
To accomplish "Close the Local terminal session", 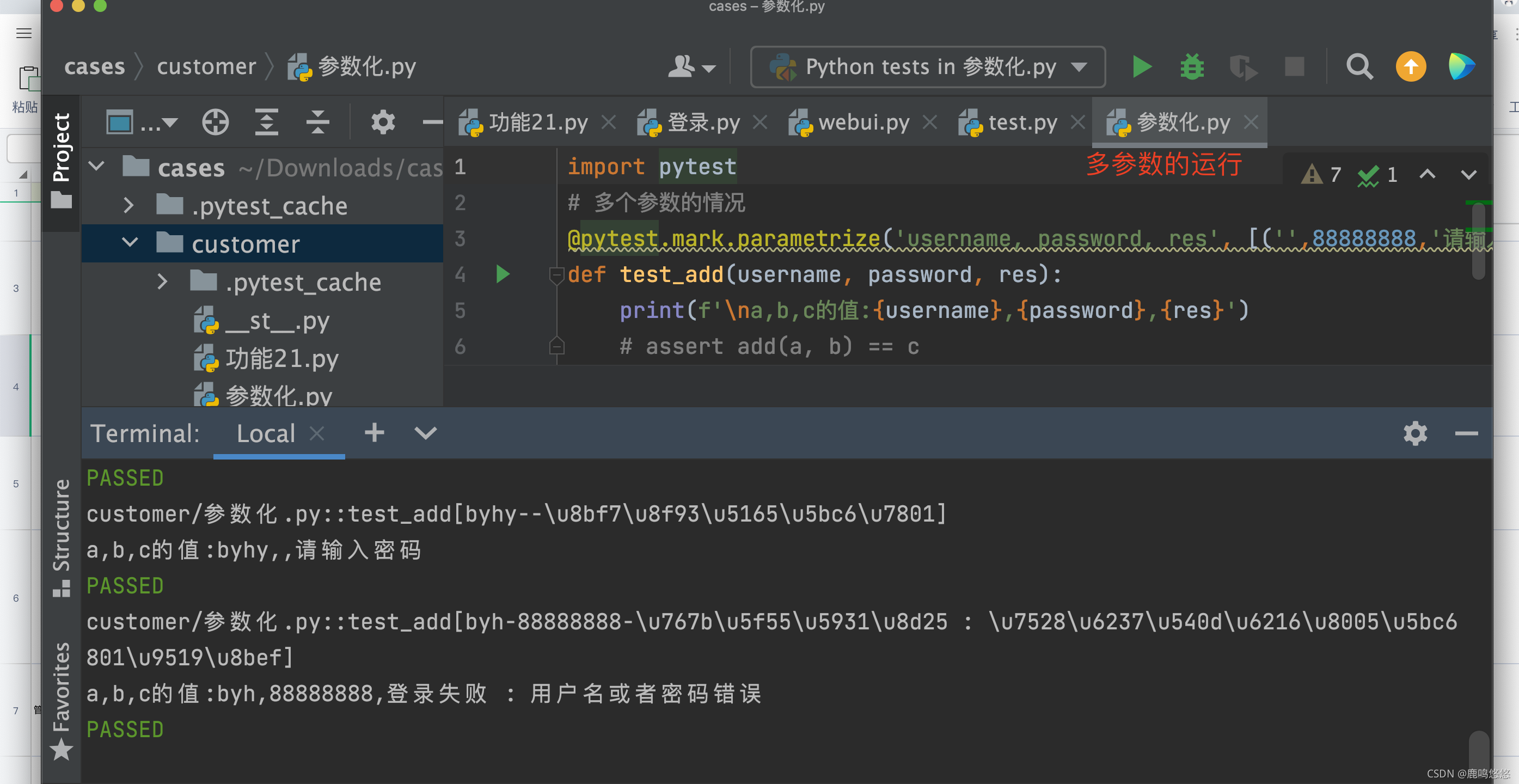I will pyautogui.click(x=317, y=433).
